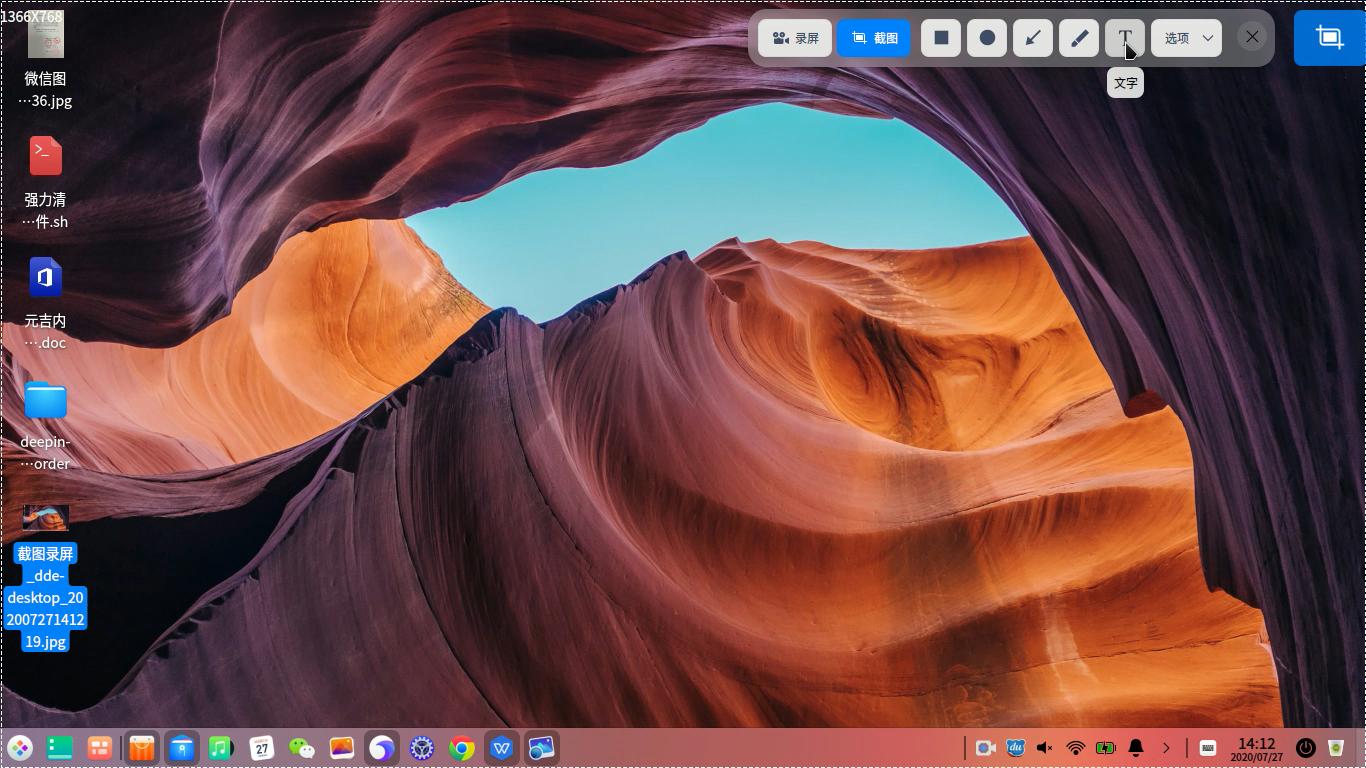Toggle the muted volume icon in tray
This screenshot has width=1366, height=768.
pyautogui.click(x=1045, y=748)
